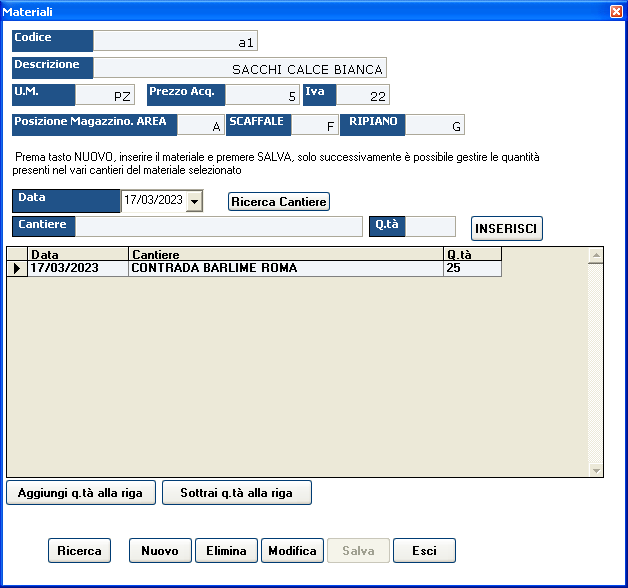The image size is (628, 588).
Task: Close the Materiali window
Action: pos(616,12)
